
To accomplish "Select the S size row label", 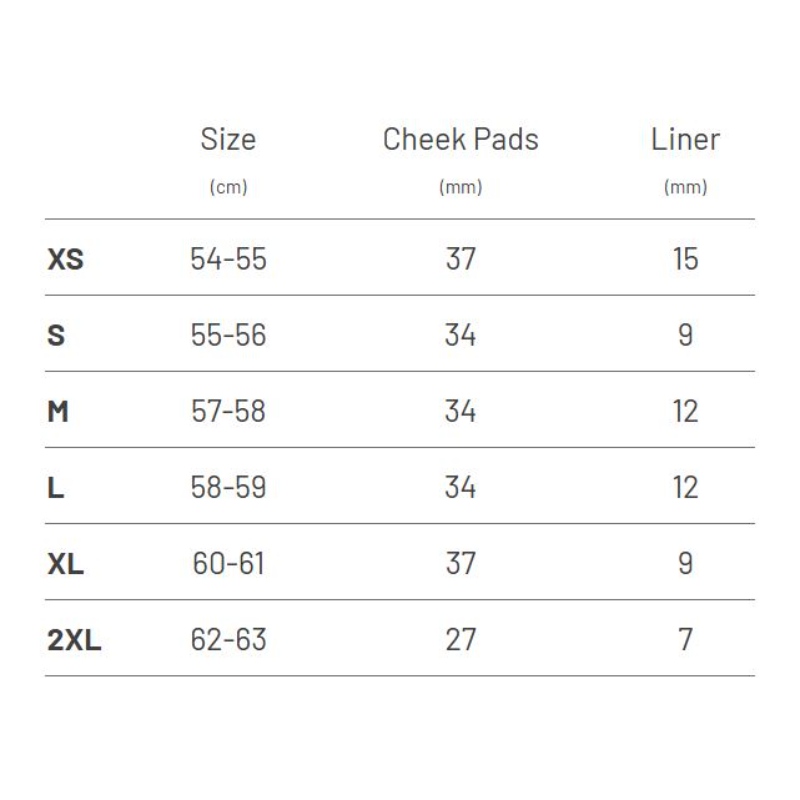I will (56, 335).
